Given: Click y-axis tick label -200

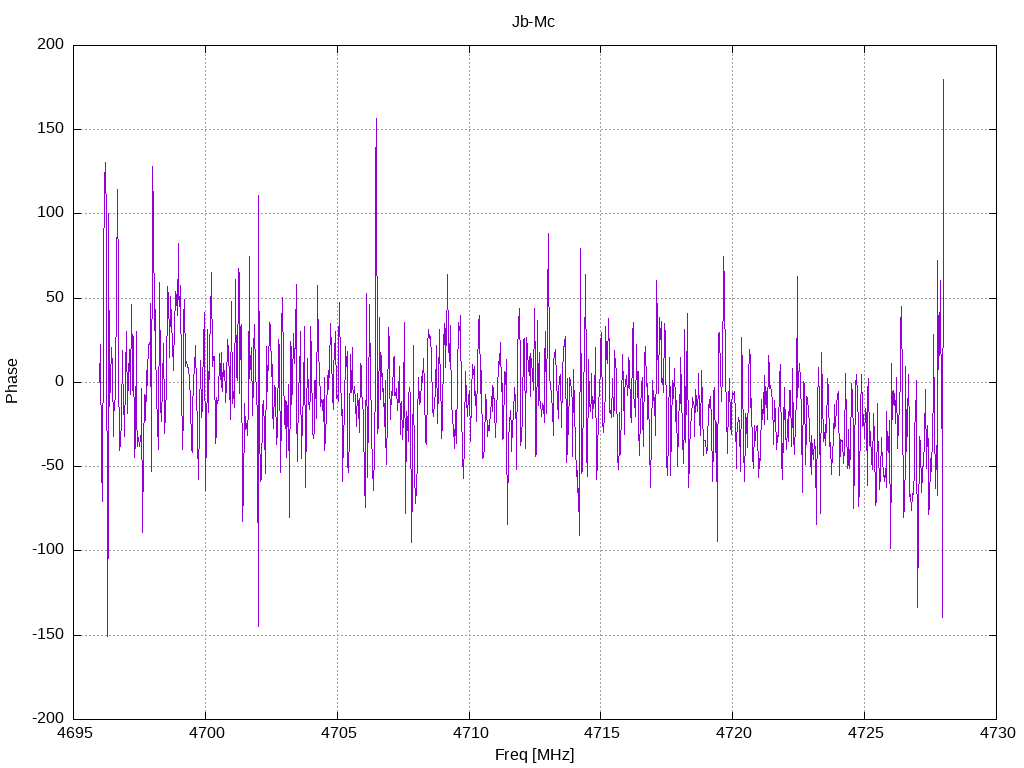Looking at the screenshot, I should pos(48,718).
